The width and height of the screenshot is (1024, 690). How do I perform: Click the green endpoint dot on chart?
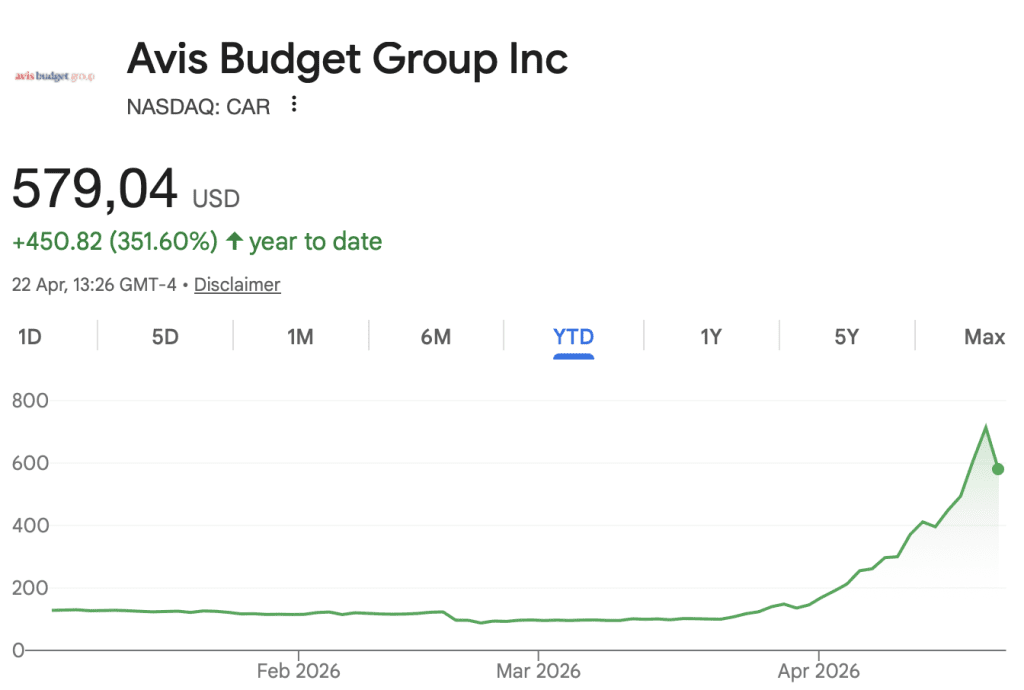coord(997,469)
